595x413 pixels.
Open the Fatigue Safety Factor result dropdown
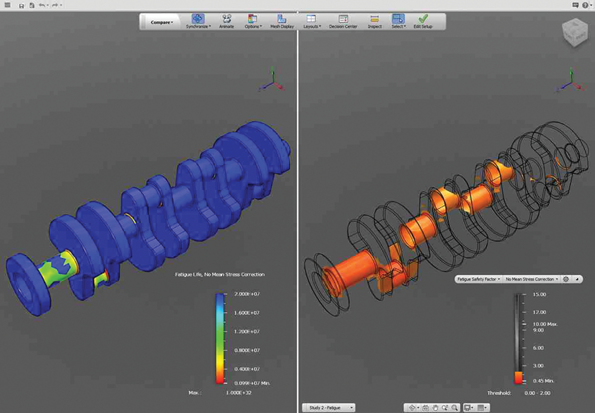click(479, 279)
